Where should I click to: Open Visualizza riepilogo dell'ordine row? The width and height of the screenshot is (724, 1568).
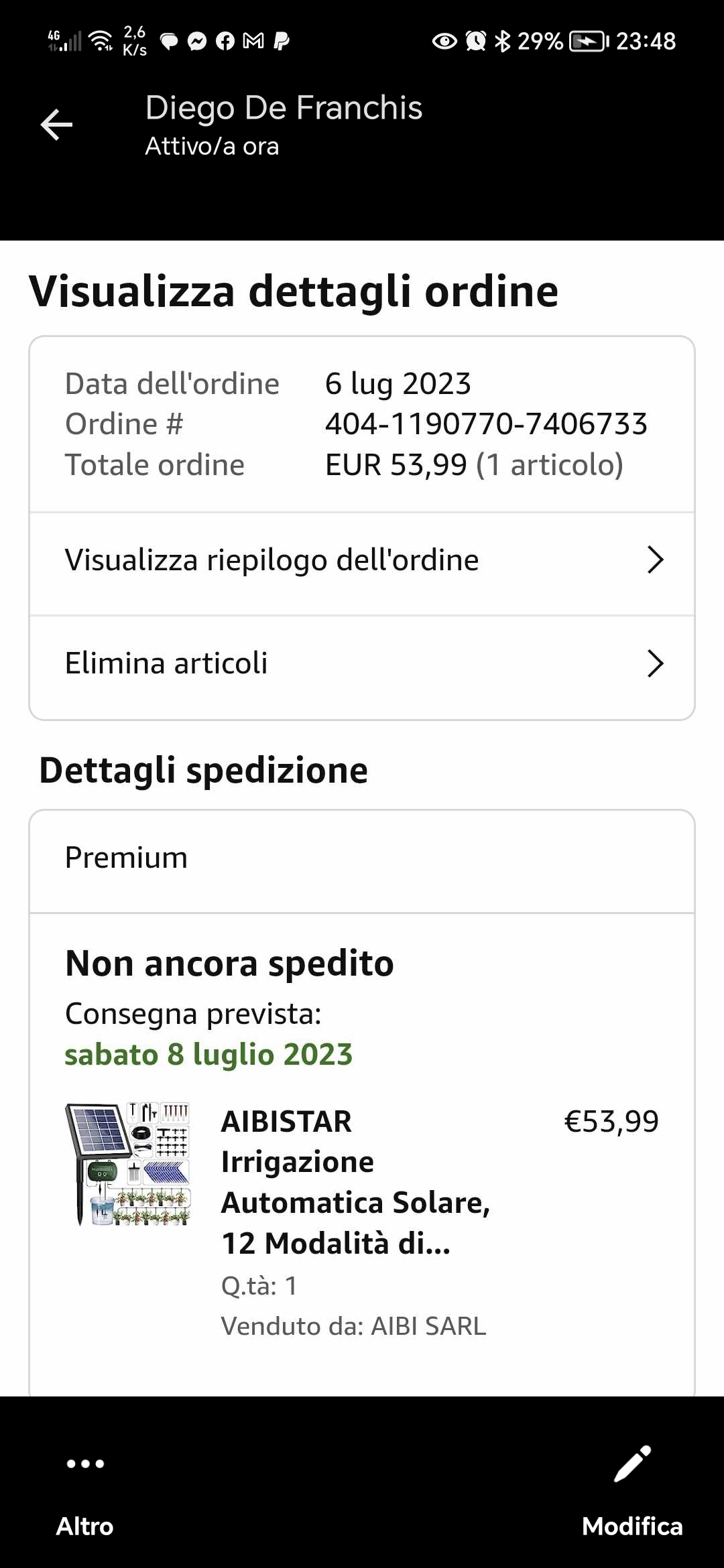click(271, 560)
